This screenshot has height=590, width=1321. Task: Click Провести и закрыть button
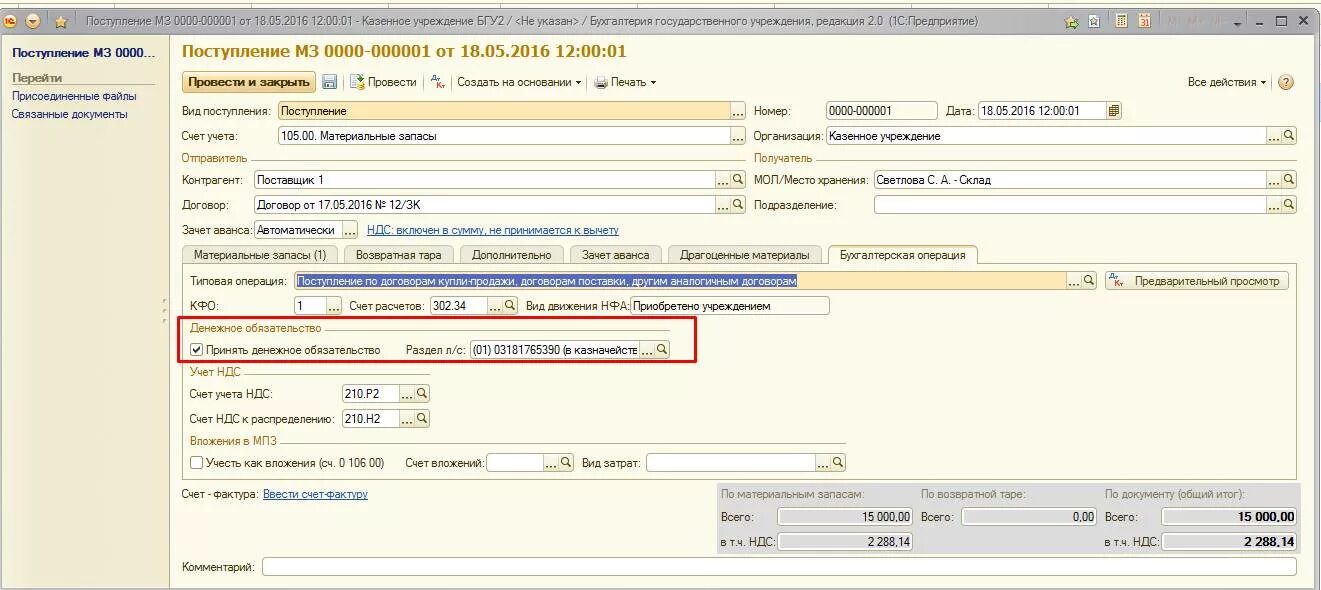(249, 82)
